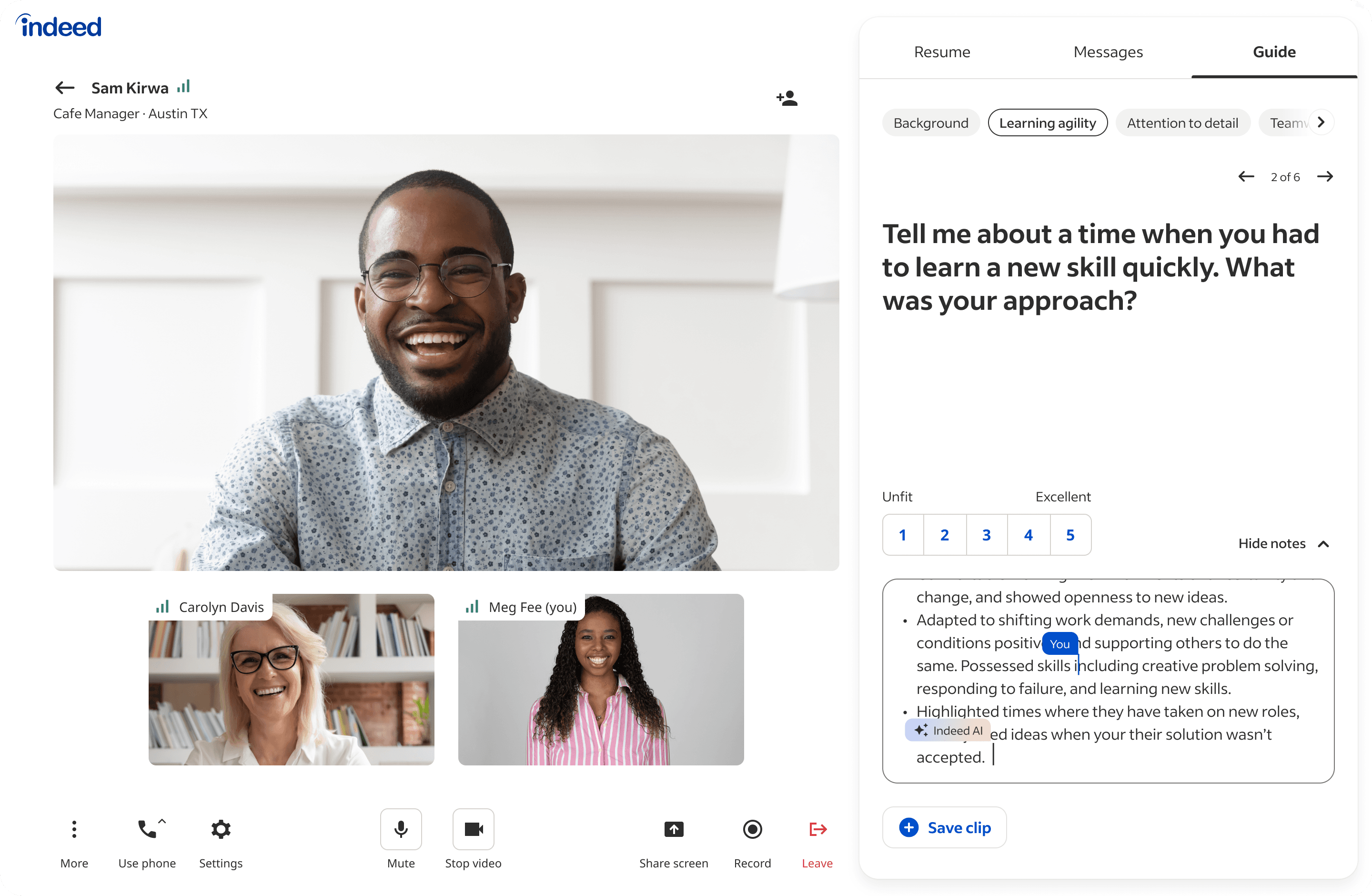The height and width of the screenshot is (896, 1372).
Task: Open the More options menu
Action: tap(74, 829)
